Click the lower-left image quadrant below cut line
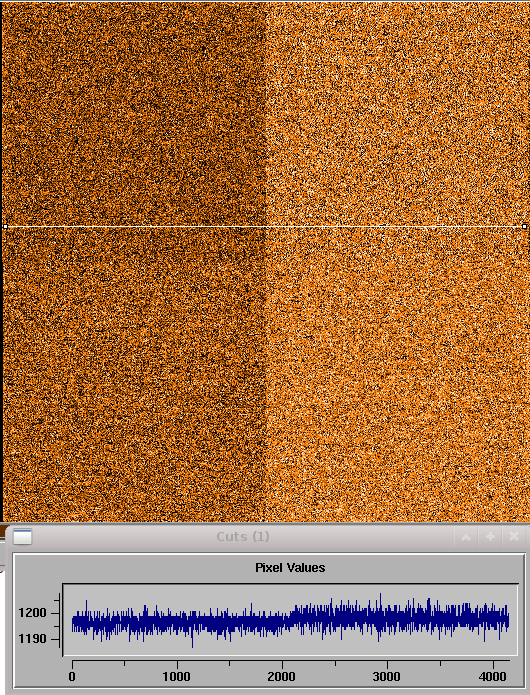This screenshot has height=695, width=530. coord(134,375)
